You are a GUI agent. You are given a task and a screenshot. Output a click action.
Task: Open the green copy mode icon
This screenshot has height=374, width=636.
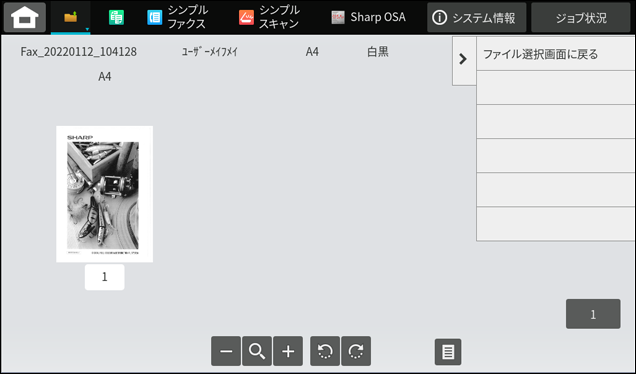point(116,17)
